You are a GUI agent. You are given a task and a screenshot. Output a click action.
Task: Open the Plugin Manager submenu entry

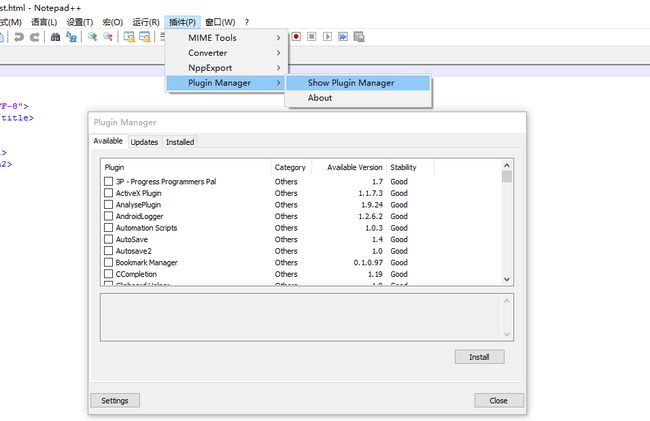226,83
